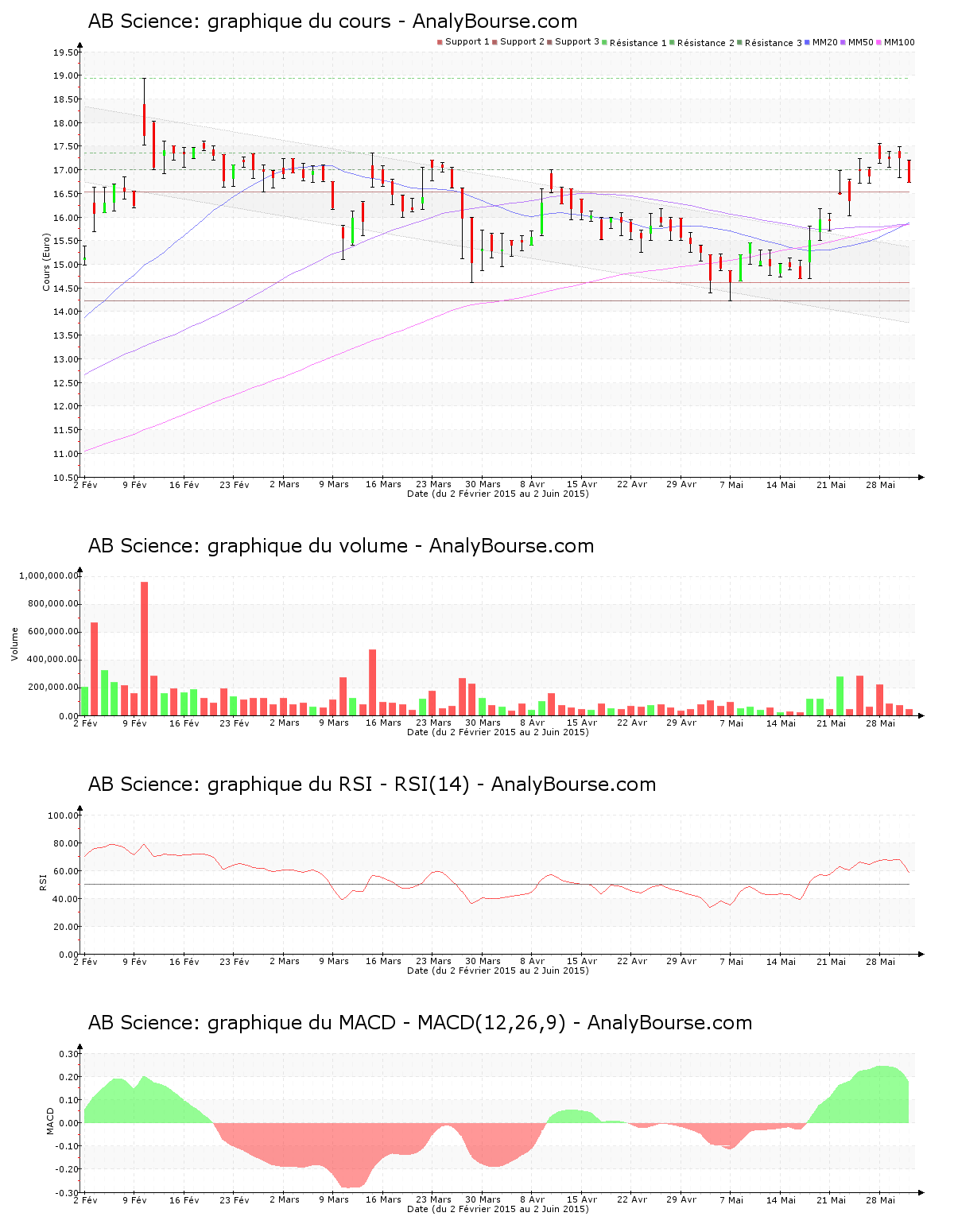Image resolution: width=954 pixels, height=1232 pixels.
Task: Click the MM20 legend blue square
Action: point(808,42)
